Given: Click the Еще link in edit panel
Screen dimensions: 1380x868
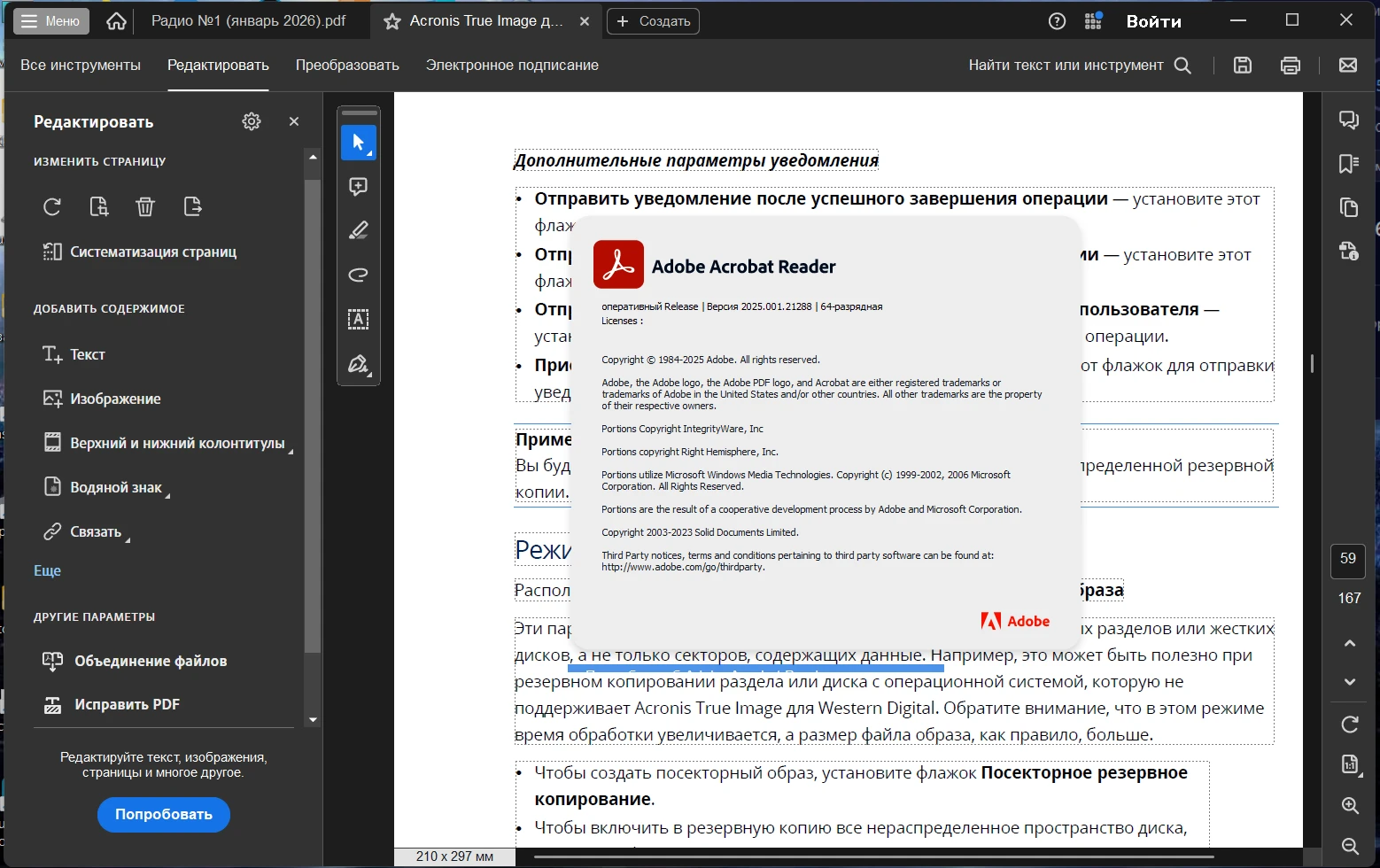Looking at the screenshot, I should (47, 570).
